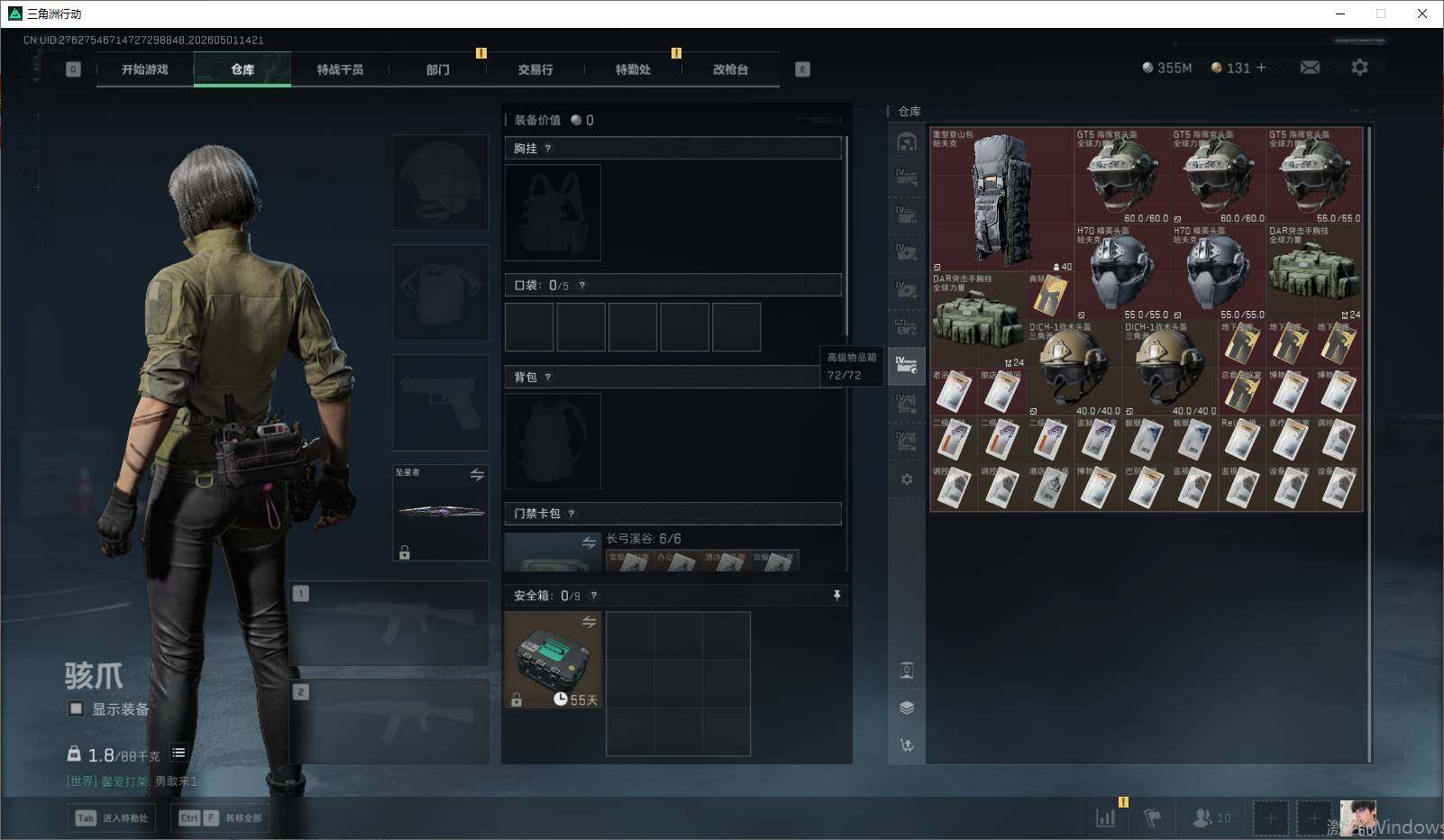Click the empty chest rig slot

click(x=553, y=213)
